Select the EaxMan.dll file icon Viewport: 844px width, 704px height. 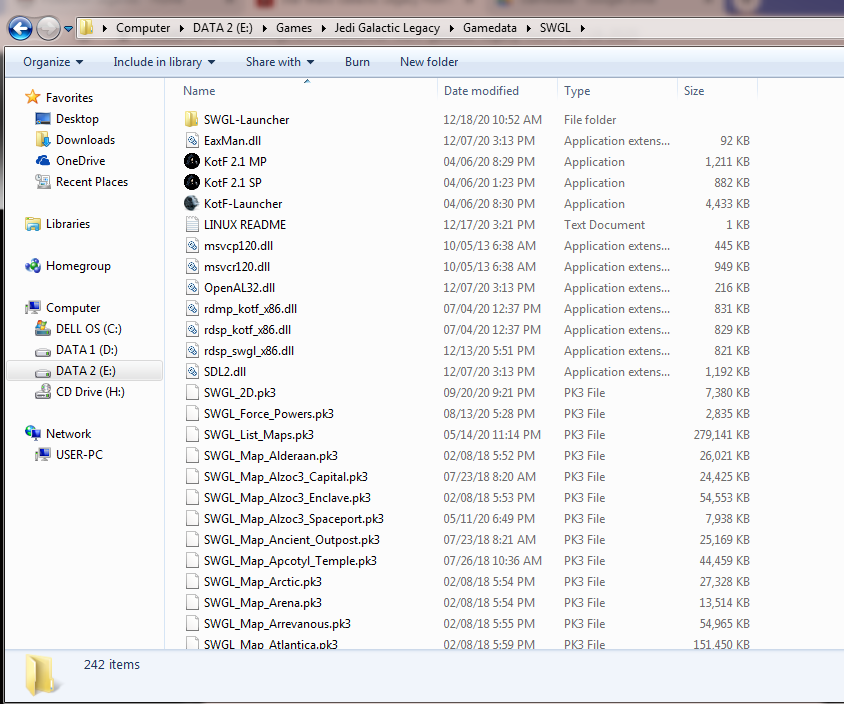(x=192, y=140)
